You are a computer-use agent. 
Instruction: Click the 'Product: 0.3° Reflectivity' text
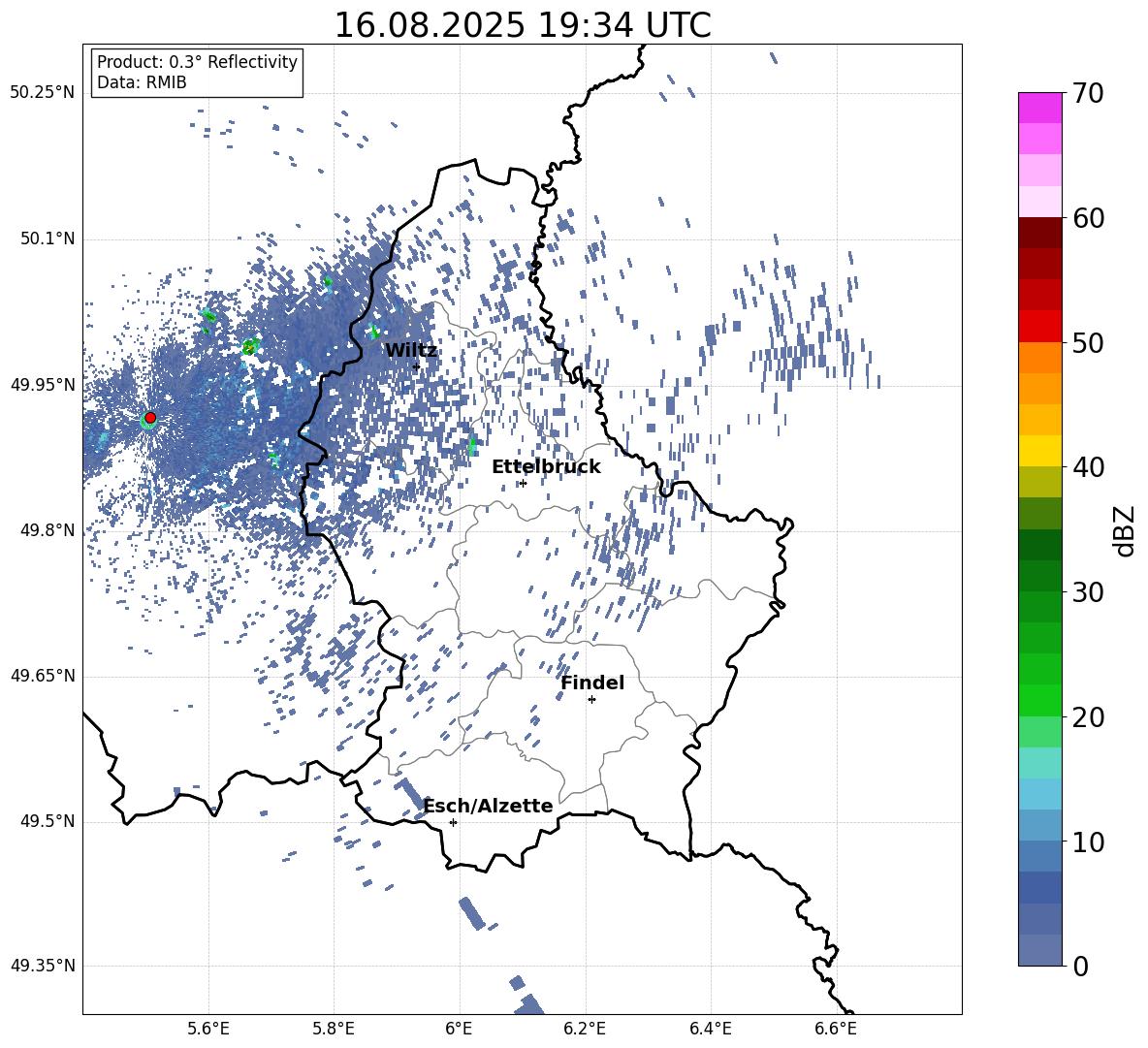pos(197,62)
